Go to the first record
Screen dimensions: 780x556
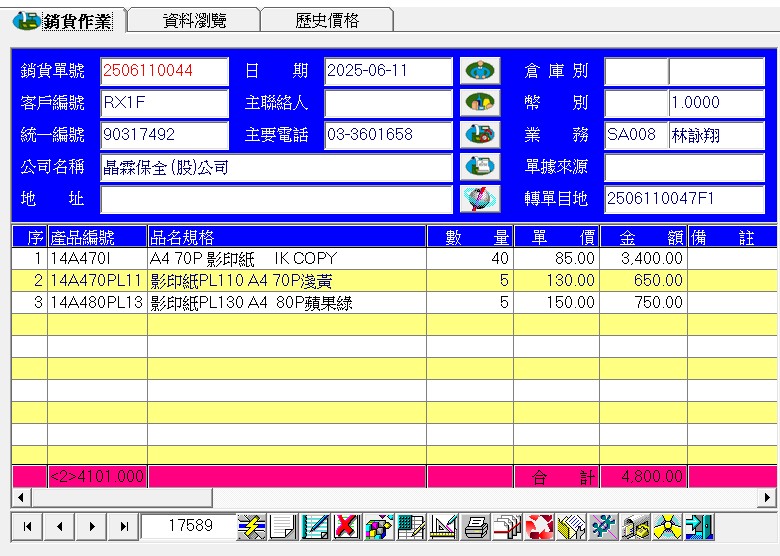click(27, 526)
